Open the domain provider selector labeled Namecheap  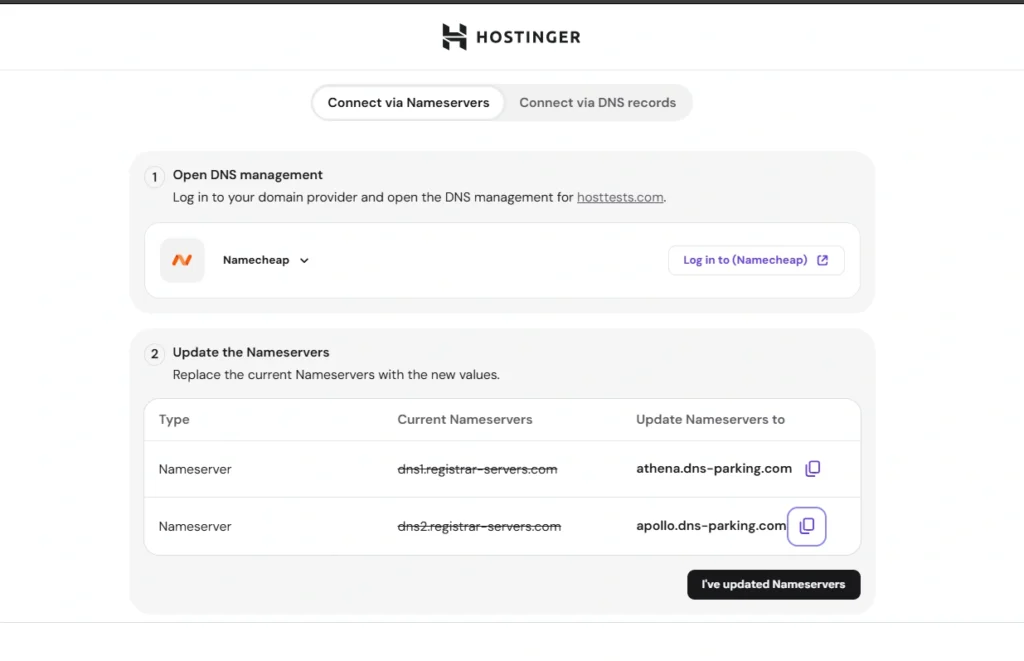pyautogui.click(x=256, y=260)
